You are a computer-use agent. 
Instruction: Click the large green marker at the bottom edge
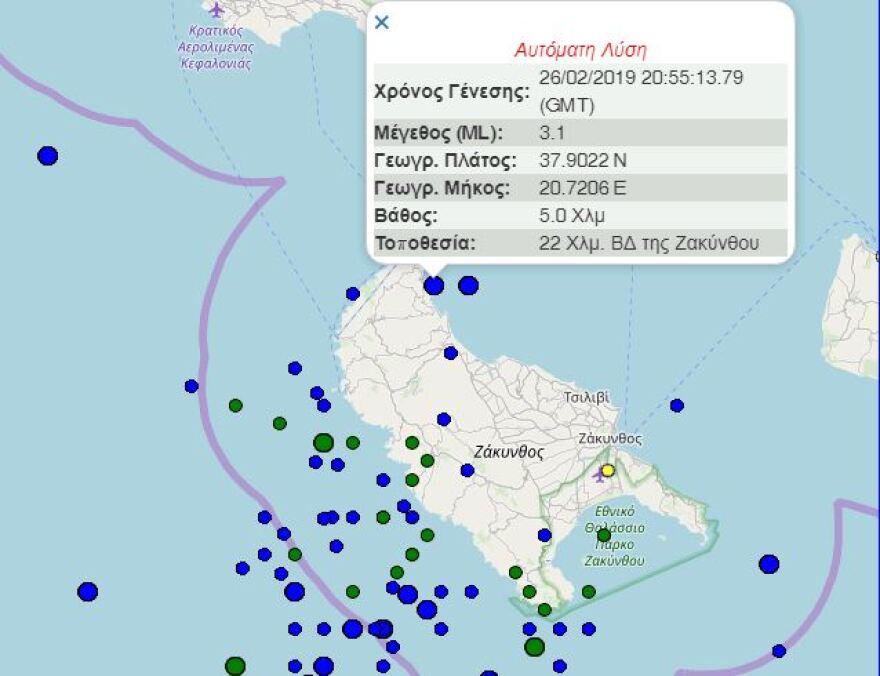point(234,663)
